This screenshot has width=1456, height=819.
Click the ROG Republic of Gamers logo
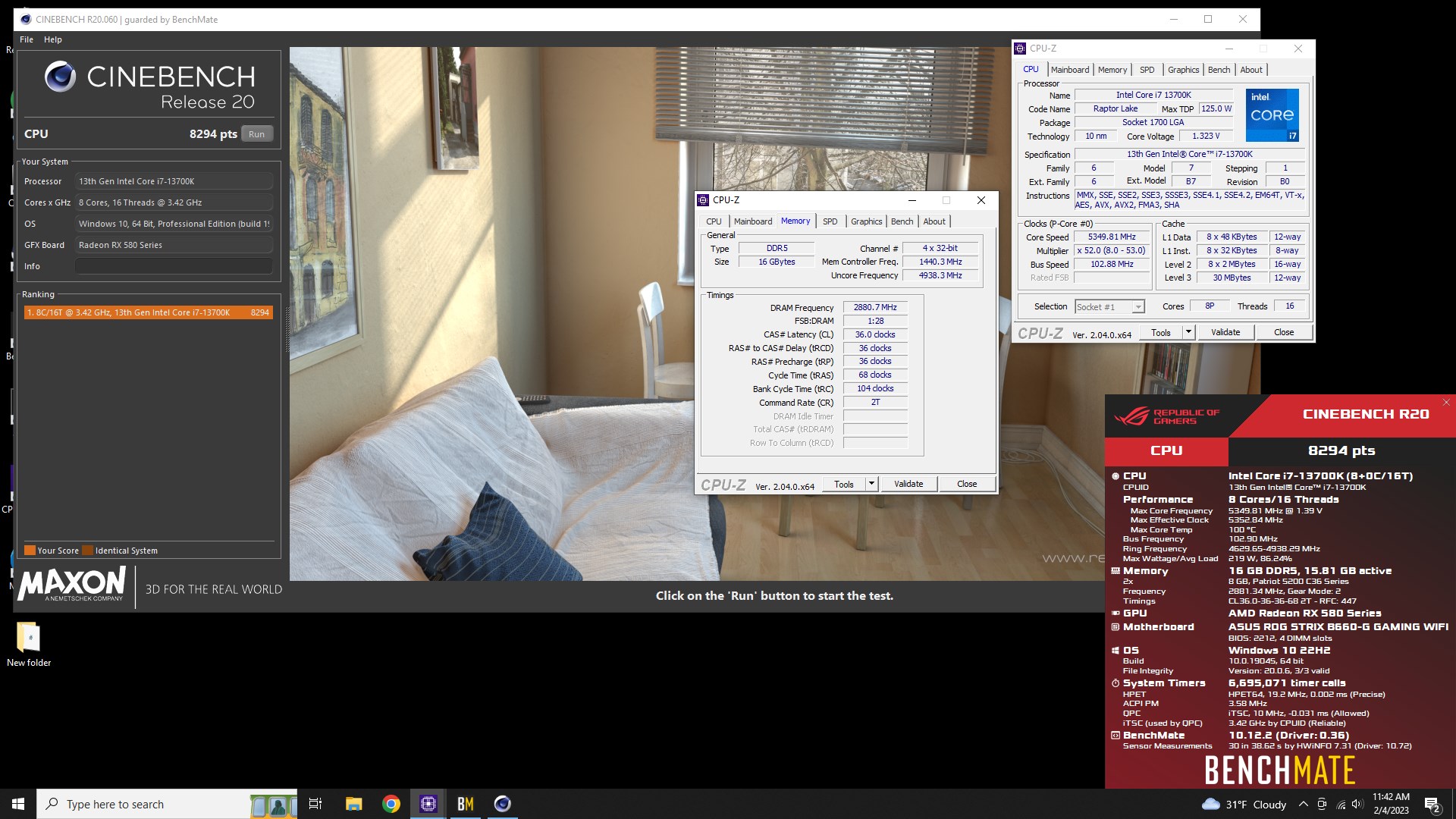(1166, 416)
